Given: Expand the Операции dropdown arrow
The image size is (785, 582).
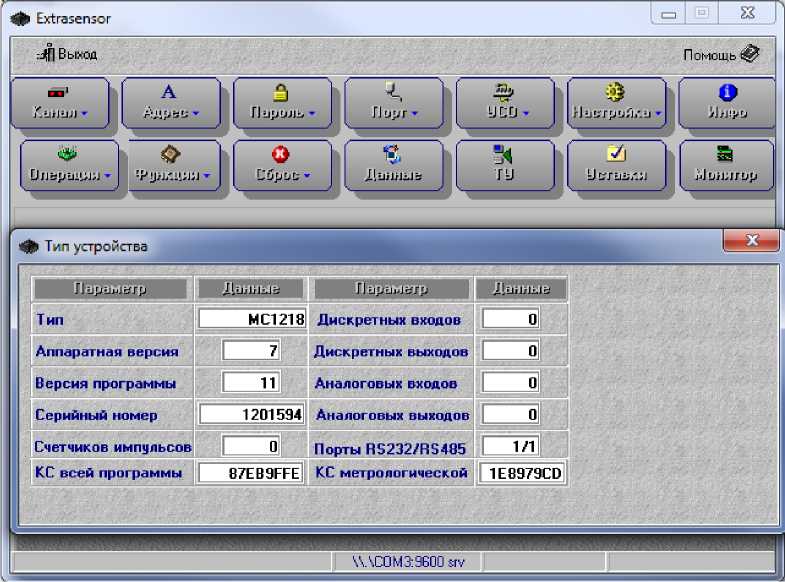Looking at the screenshot, I should pyautogui.click(x=107, y=175).
